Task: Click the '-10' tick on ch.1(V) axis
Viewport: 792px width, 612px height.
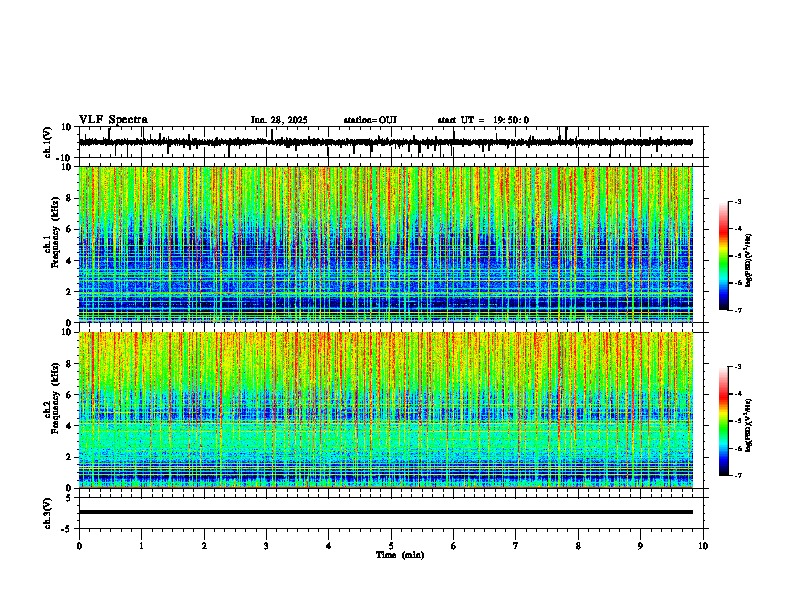Action: (x=64, y=158)
